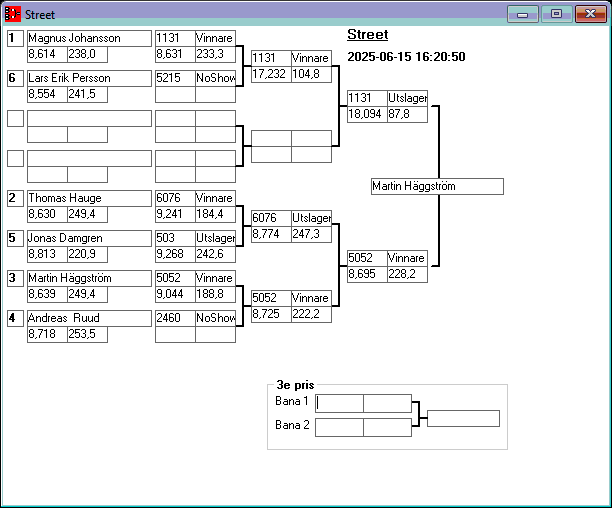Screen dimensions: 612x508
Task: Click the 18,094 final time cell
Action: point(367,114)
